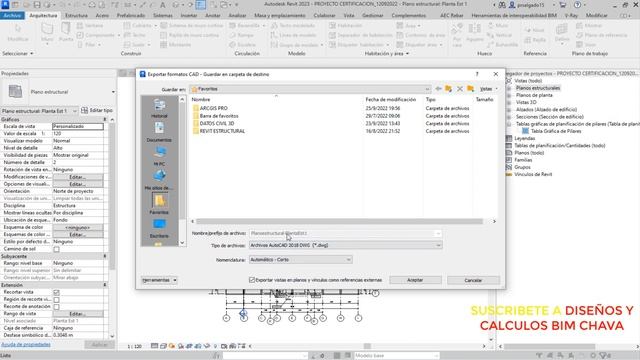Click Editar for Modificaciones de visibilidad
Viewport: 640px width, 360px height.
pyautogui.click(x=78, y=177)
